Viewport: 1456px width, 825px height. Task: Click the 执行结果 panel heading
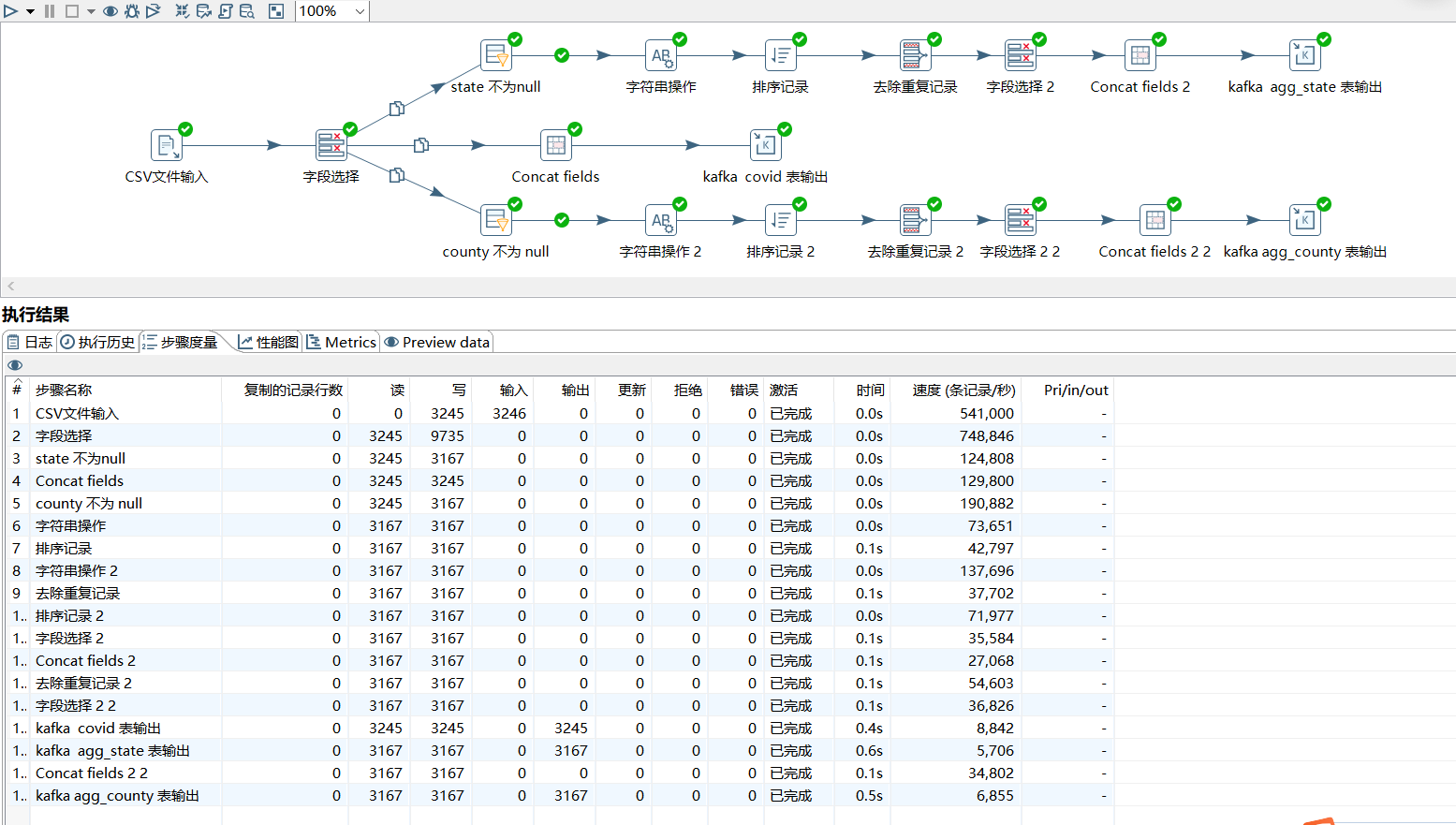click(36, 315)
